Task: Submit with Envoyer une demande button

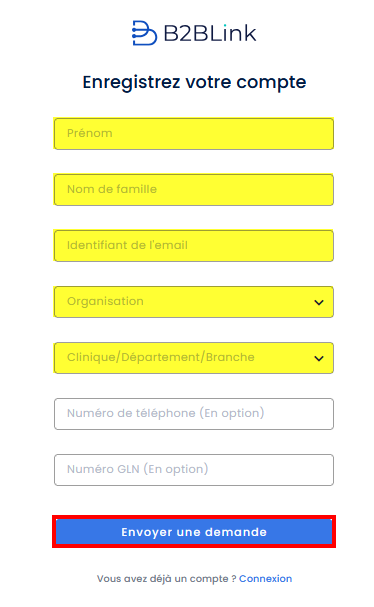Action: 194,532
